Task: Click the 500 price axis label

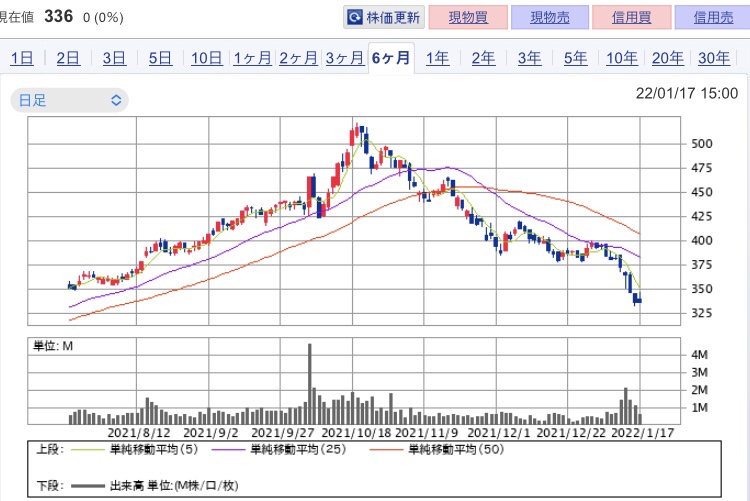Action: (x=702, y=144)
